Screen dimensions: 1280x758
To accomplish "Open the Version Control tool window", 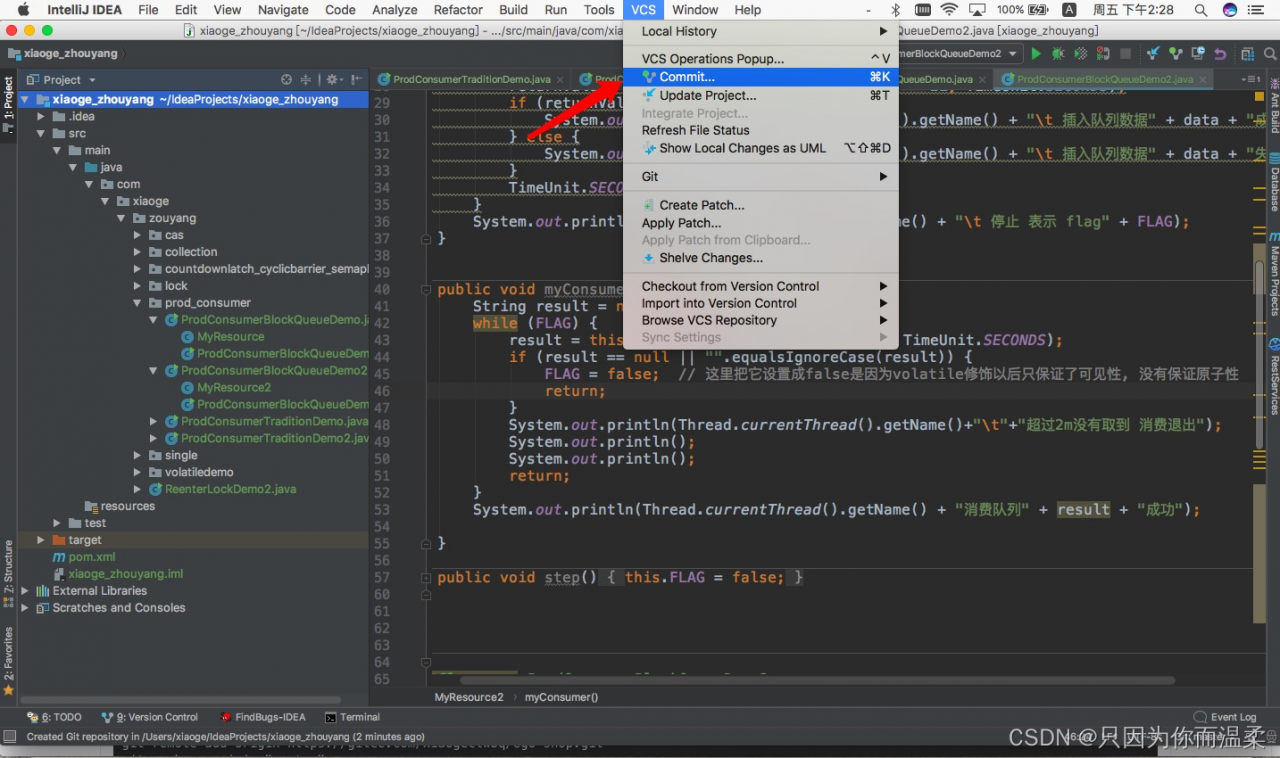I will [x=150, y=717].
